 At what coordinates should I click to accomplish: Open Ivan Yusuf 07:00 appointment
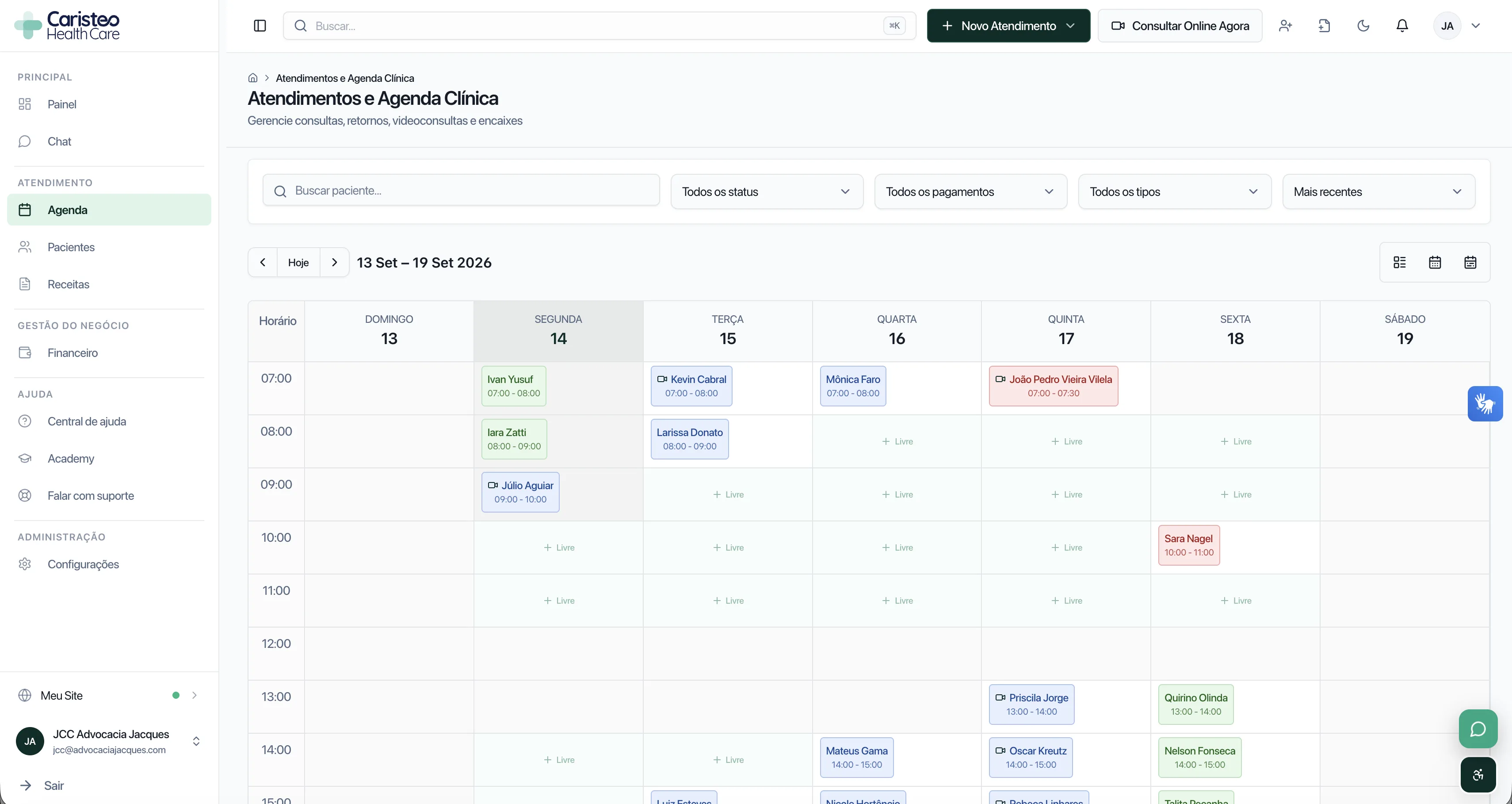[x=514, y=387]
